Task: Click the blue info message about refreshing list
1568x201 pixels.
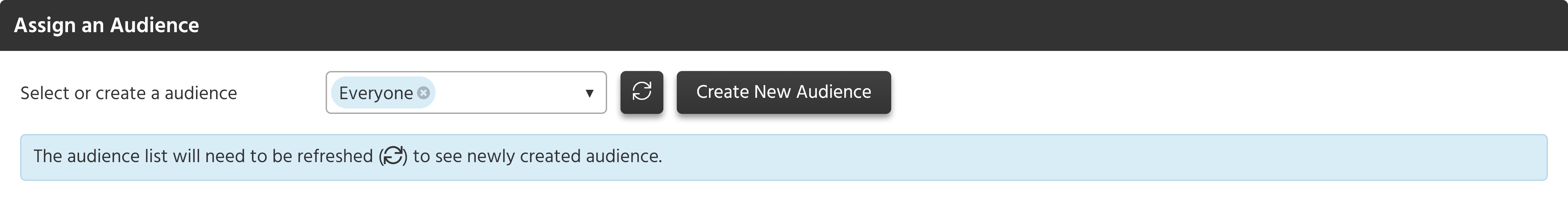Action: 783,157
